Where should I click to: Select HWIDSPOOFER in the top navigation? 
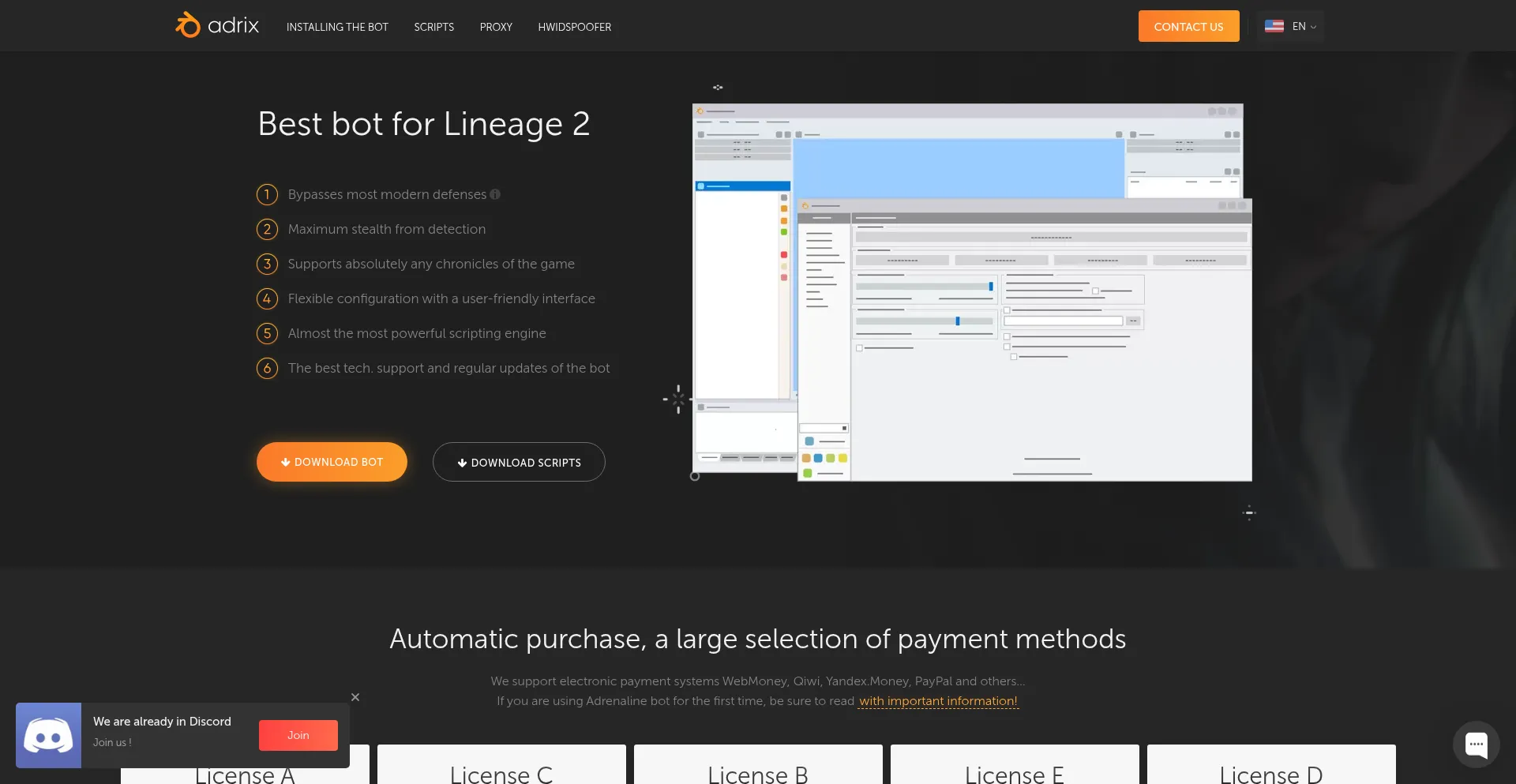click(x=574, y=27)
